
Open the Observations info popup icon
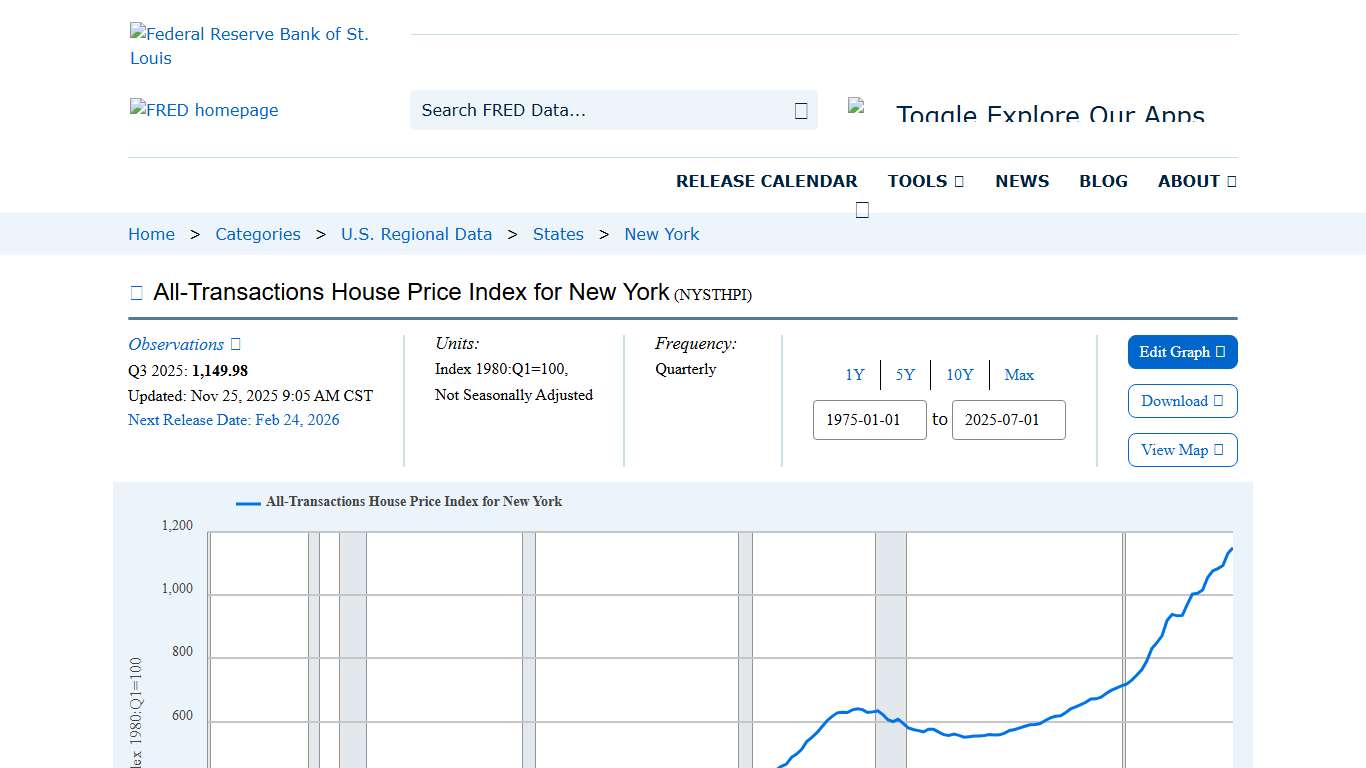[x=234, y=344]
